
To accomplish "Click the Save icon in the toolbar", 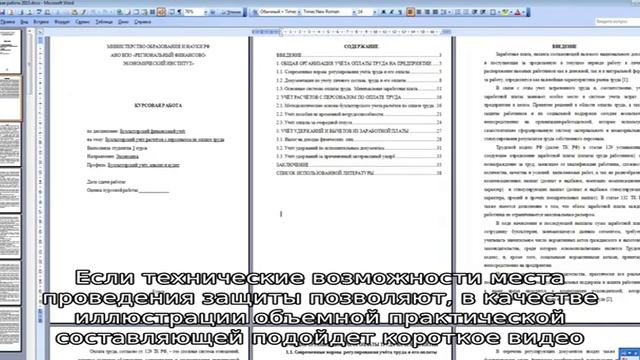I will pyautogui.click(x=2, y=12).
